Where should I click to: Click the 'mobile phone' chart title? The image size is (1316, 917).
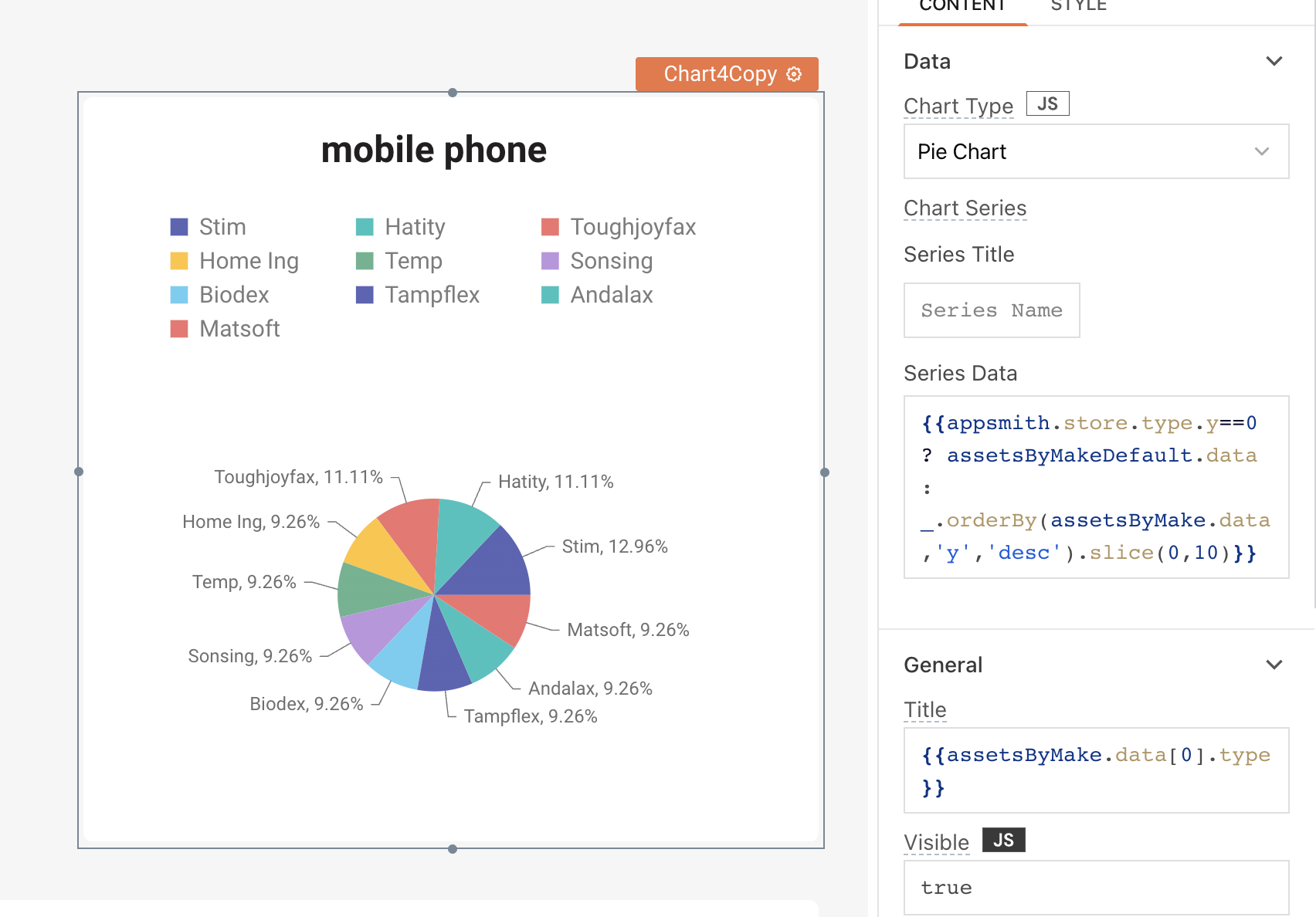434,150
